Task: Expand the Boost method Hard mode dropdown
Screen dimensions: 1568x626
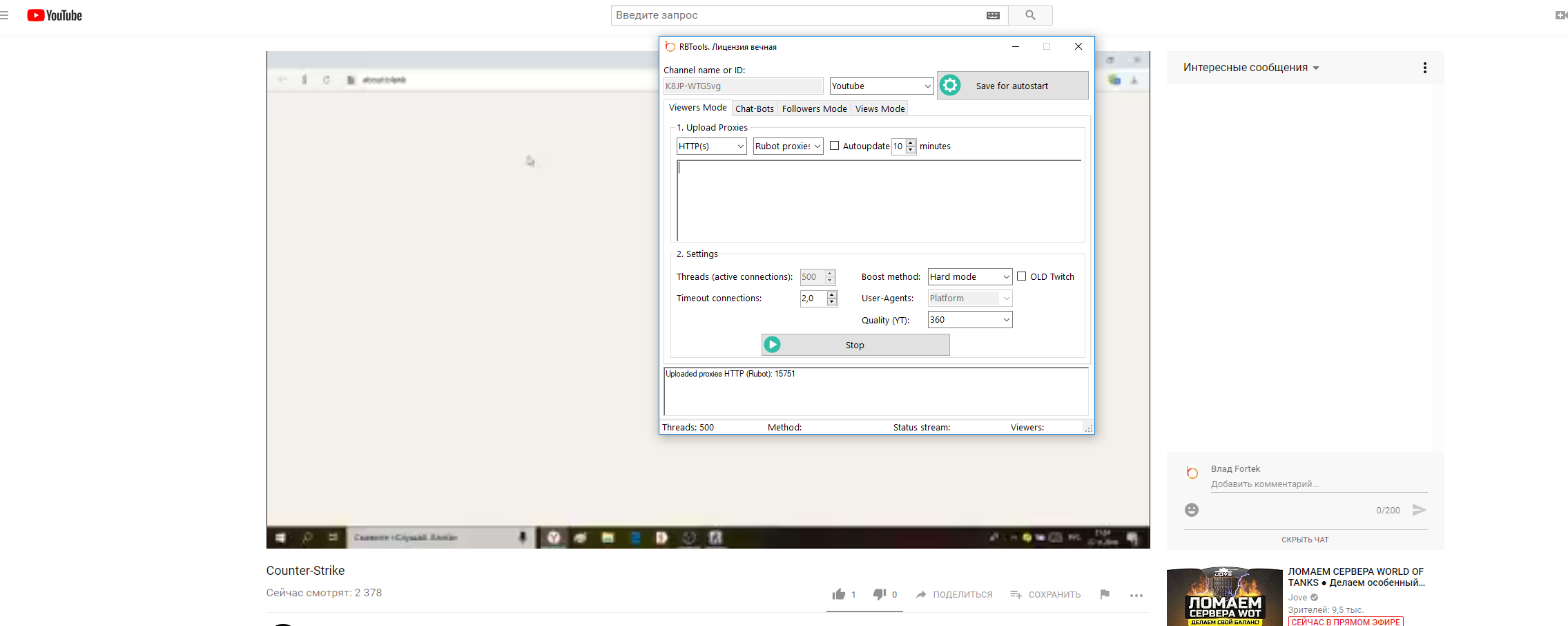Action: pyautogui.click(x=969, y=276)
